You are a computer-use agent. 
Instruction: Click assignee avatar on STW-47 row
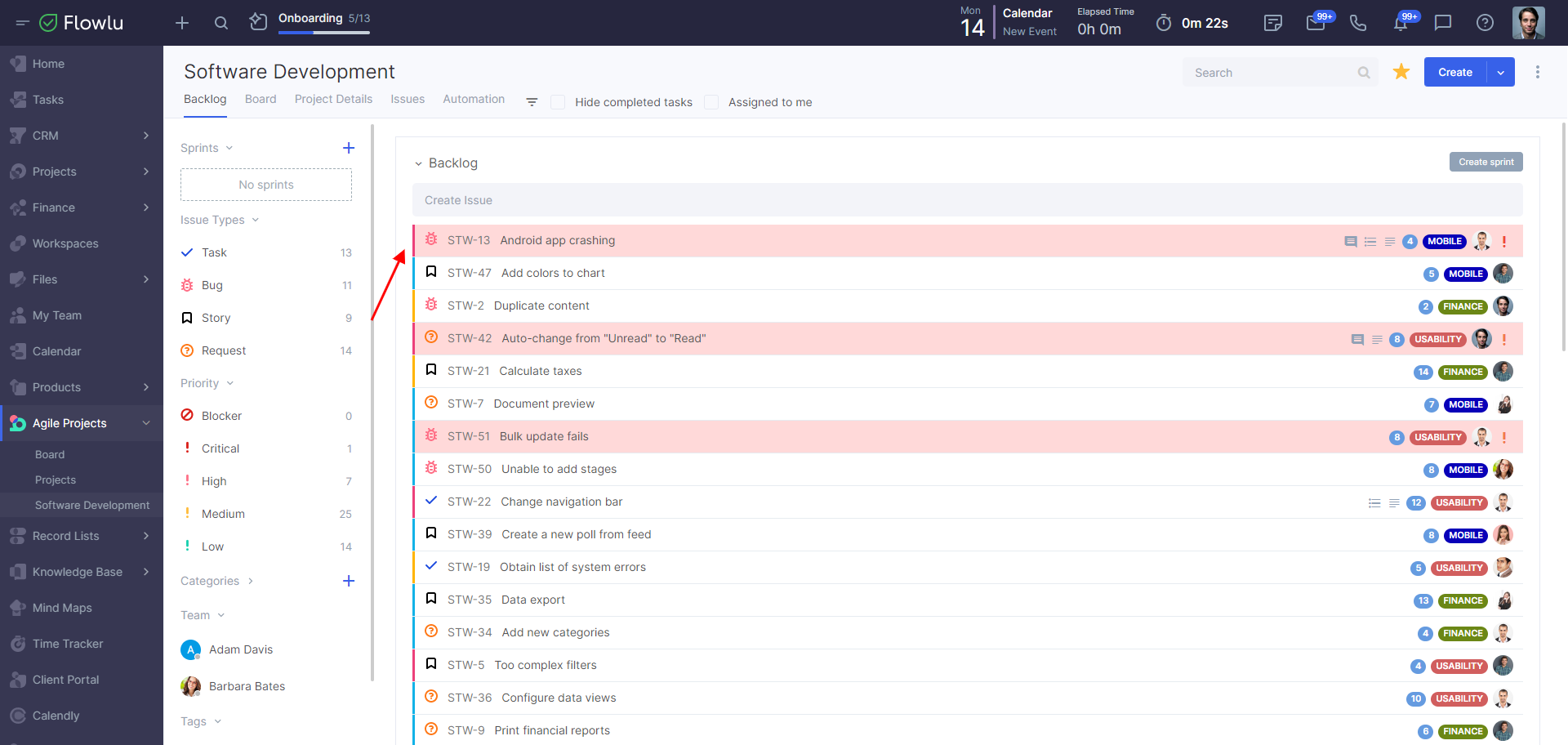tap(1503, 274)
